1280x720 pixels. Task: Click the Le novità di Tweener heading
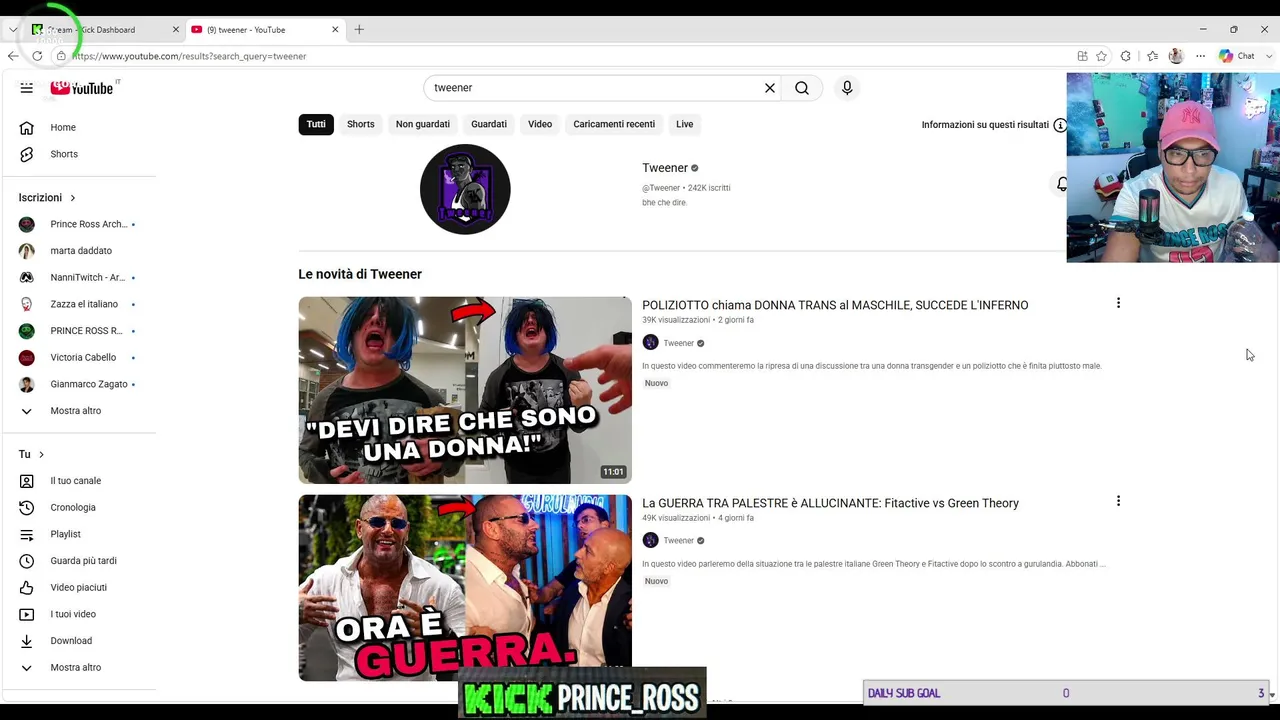click(x=360, y=274)
